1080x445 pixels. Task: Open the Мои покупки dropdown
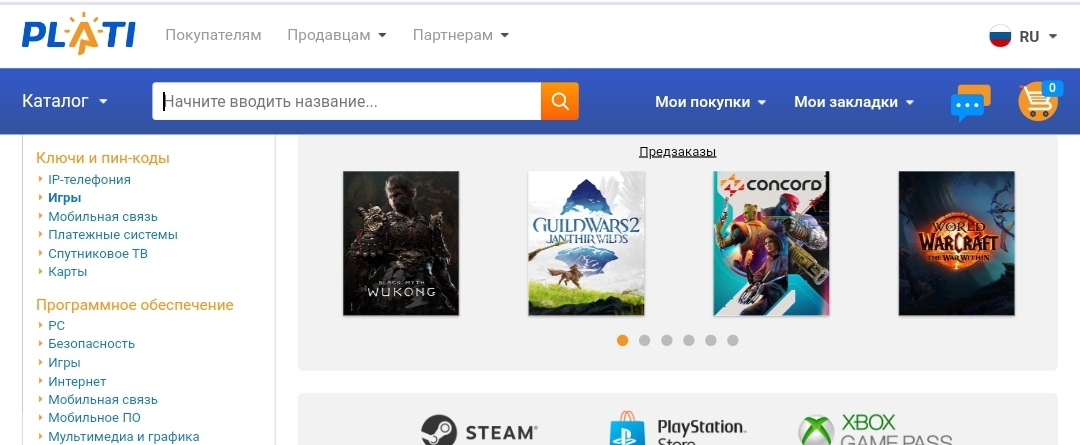(710, 102)
